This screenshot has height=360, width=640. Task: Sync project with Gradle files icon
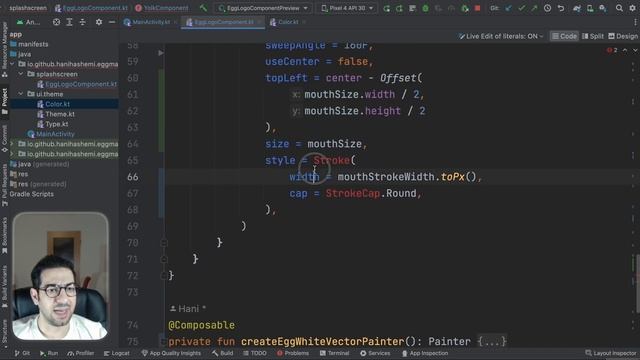coord(577,8)
